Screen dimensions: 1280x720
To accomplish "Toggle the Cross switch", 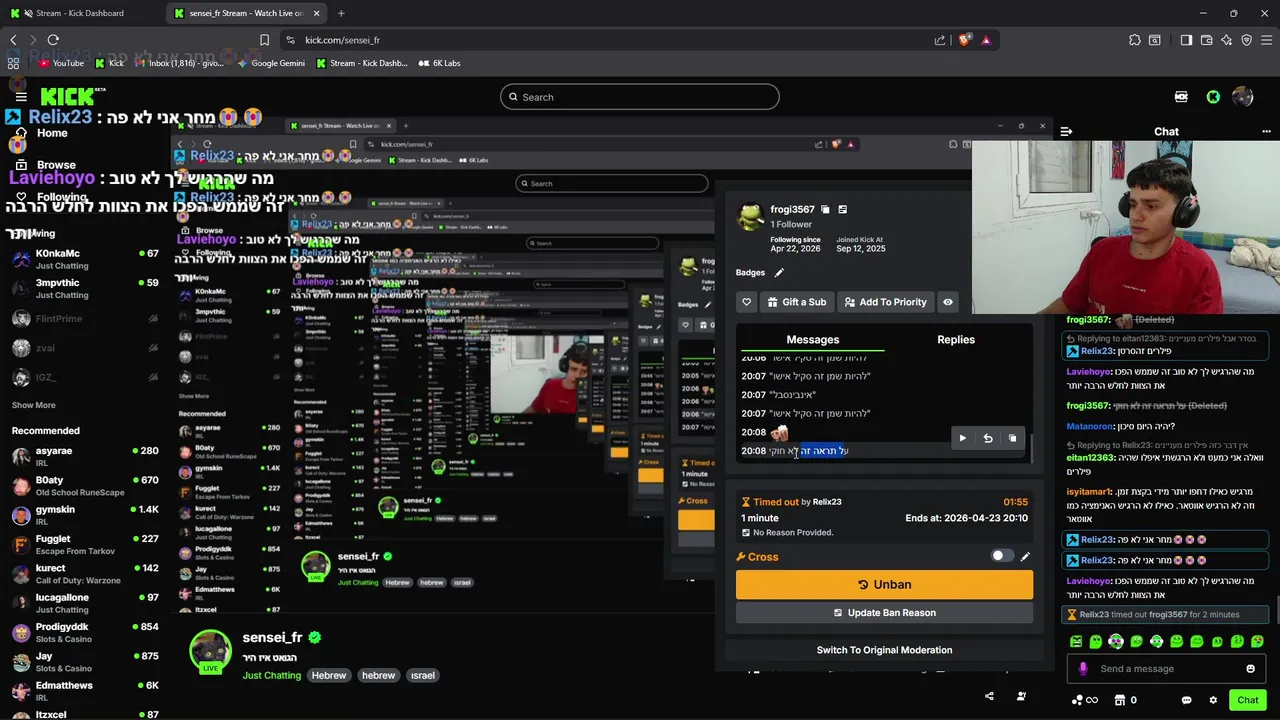I will click(x=1002, y=556).
